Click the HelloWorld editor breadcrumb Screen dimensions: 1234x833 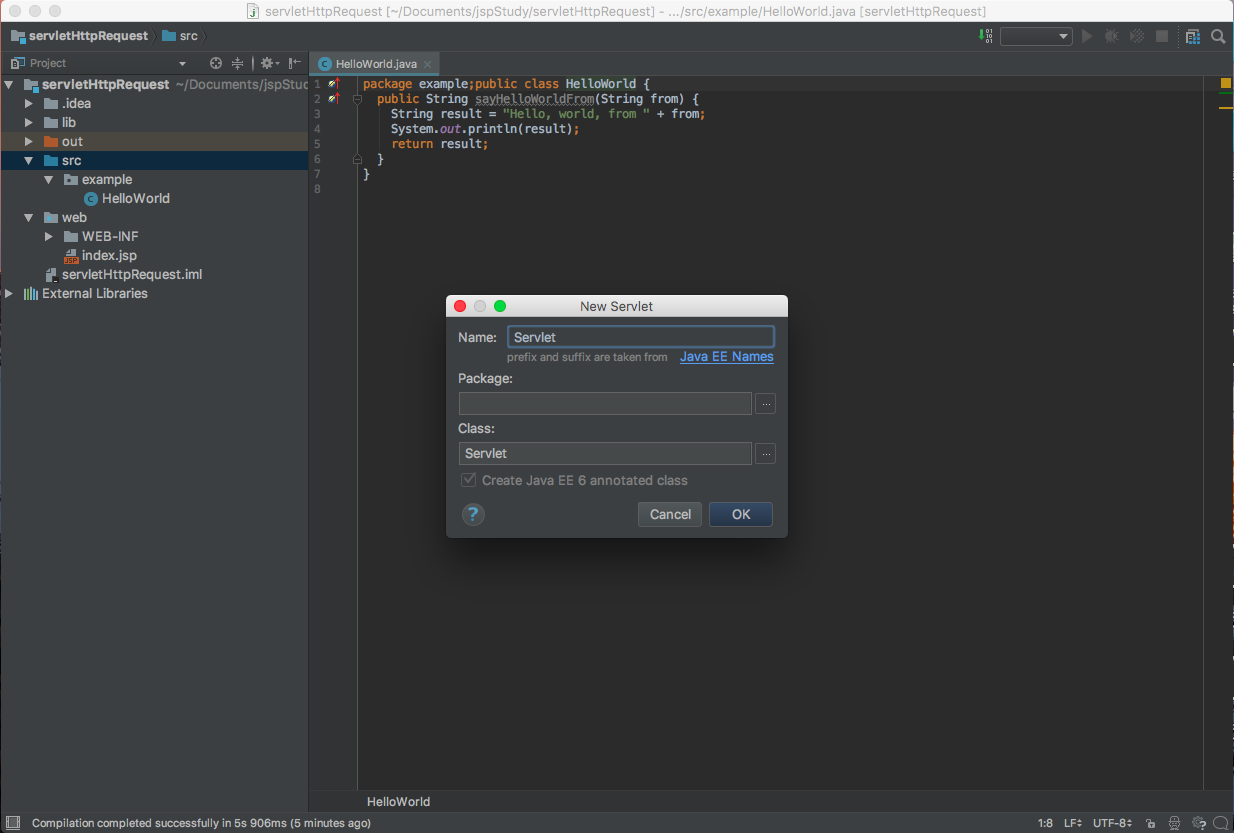[x=398, y=802]
